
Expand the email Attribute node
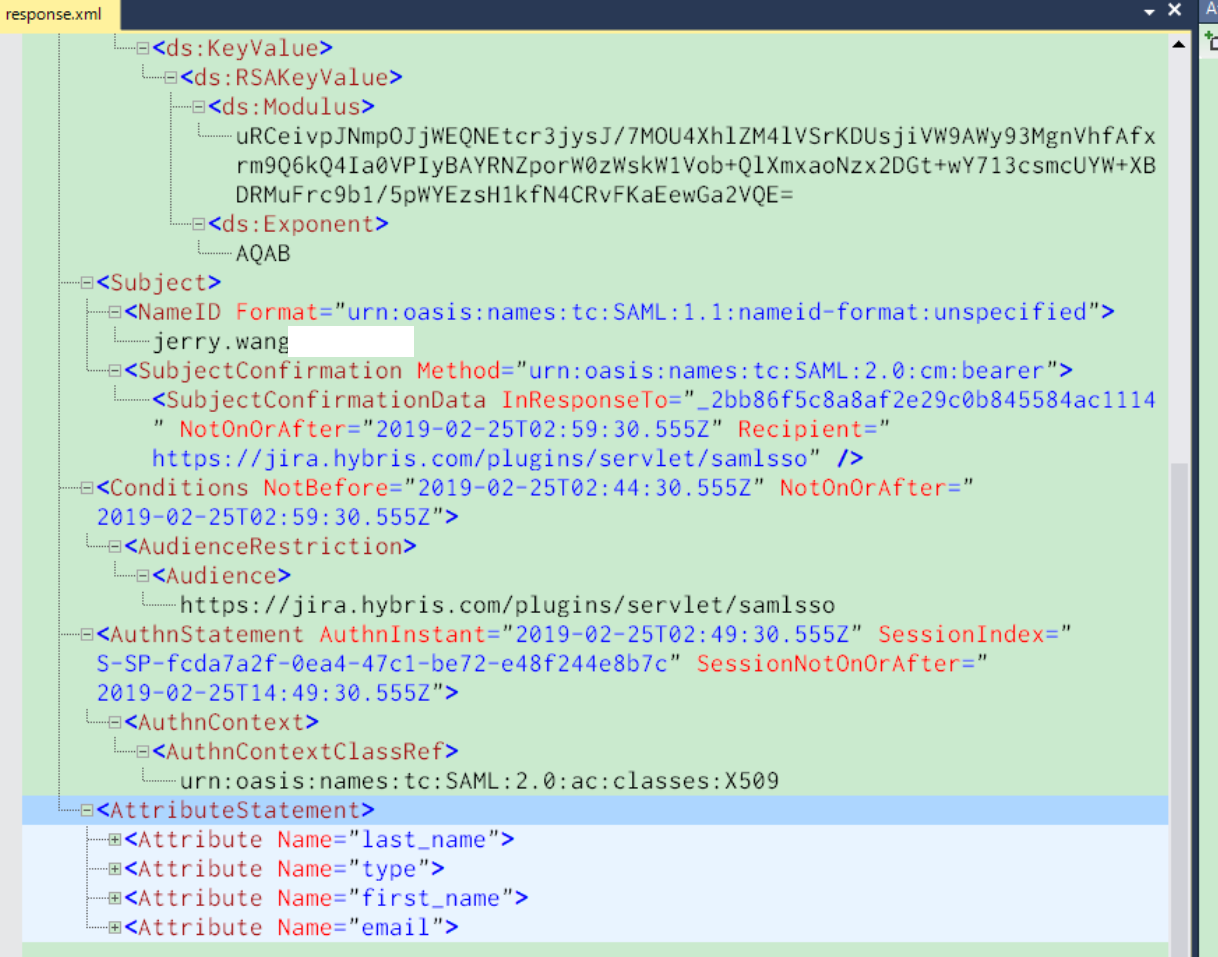click(x=116, y=928)
